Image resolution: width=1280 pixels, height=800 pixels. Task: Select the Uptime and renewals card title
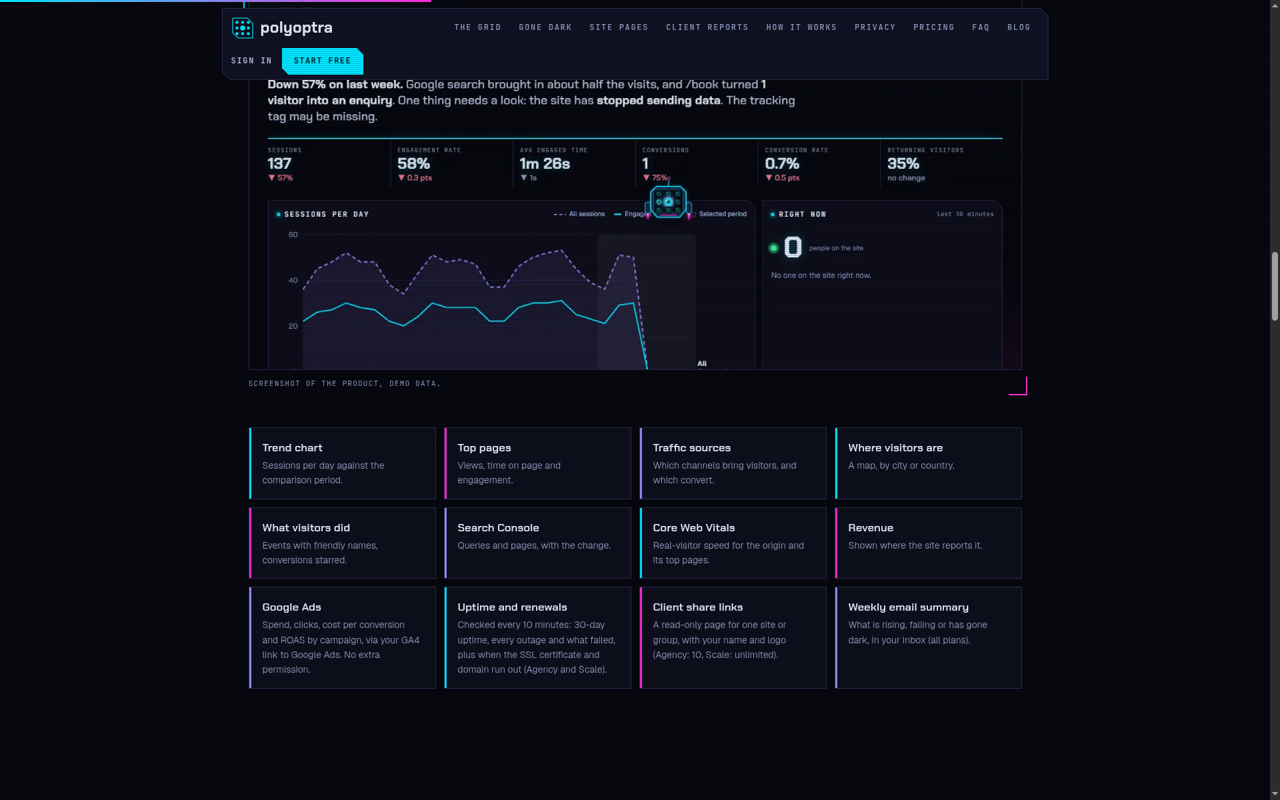tap(512, 607)
